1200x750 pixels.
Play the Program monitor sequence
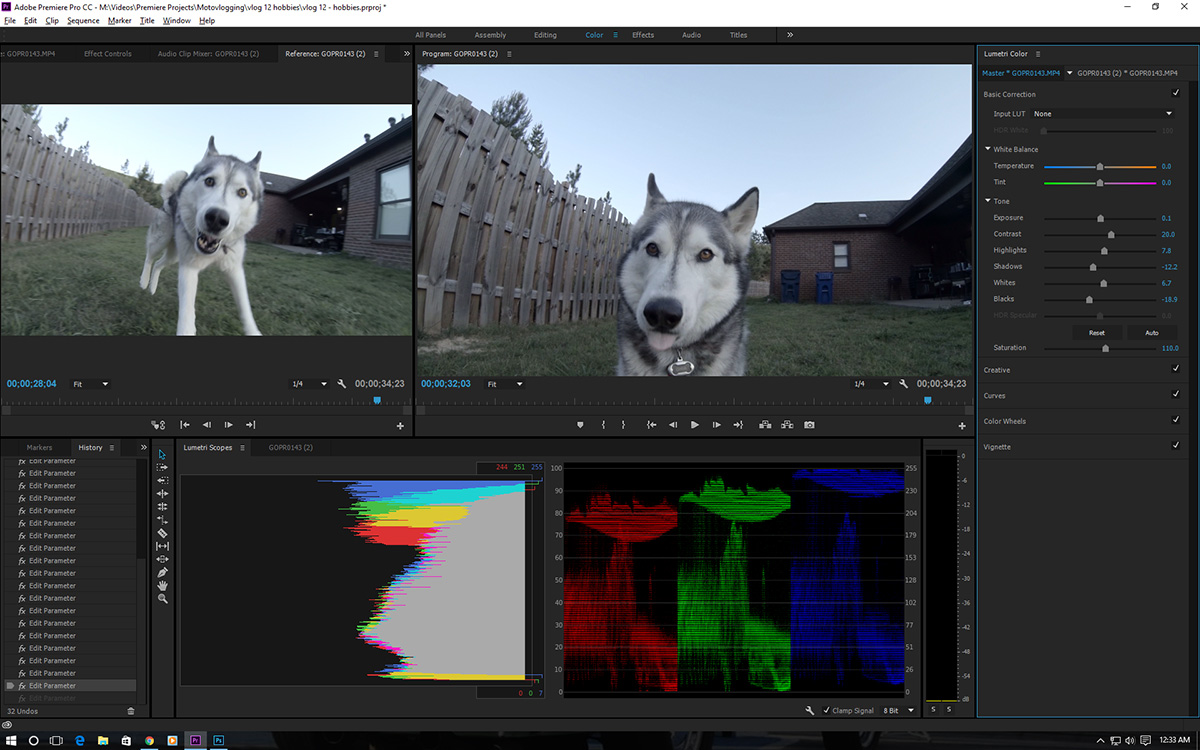pyautogui.click(x=695, y=425)
